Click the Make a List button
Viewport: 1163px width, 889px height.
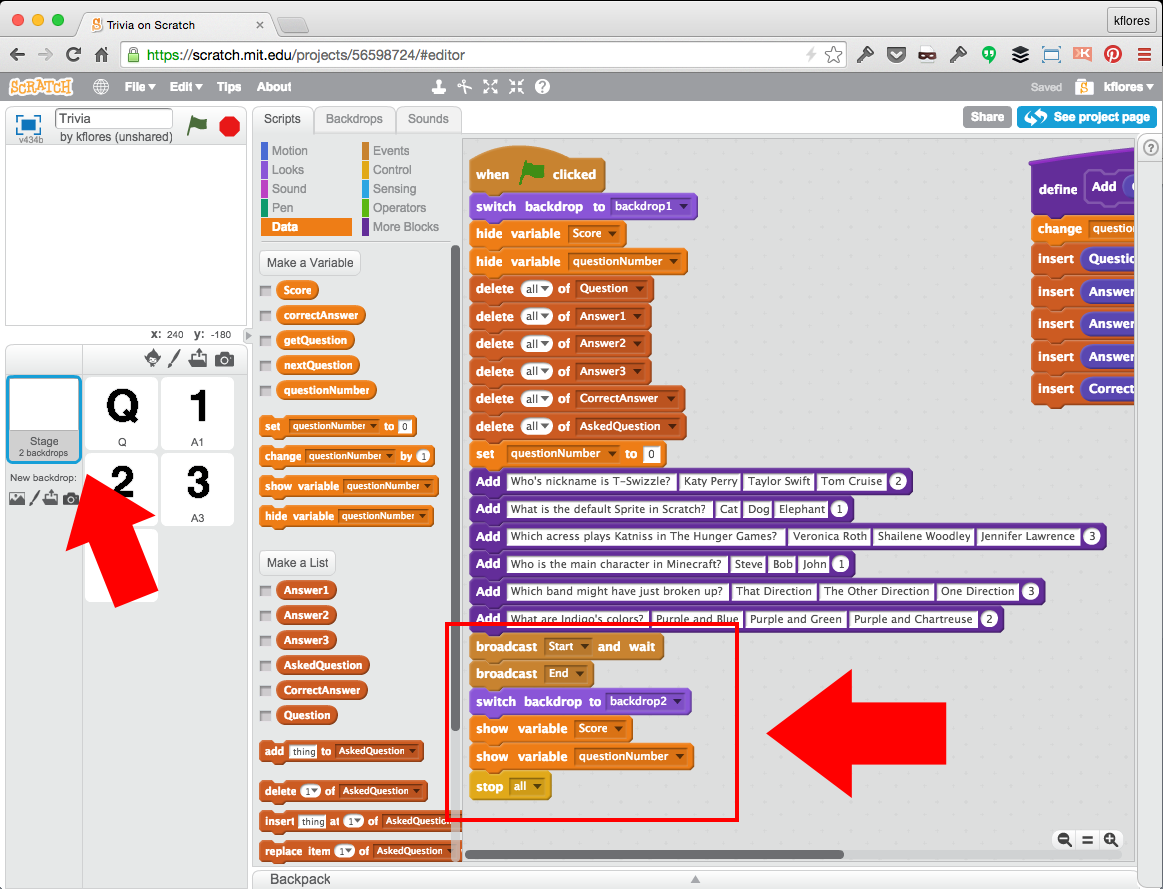point(297,563)
